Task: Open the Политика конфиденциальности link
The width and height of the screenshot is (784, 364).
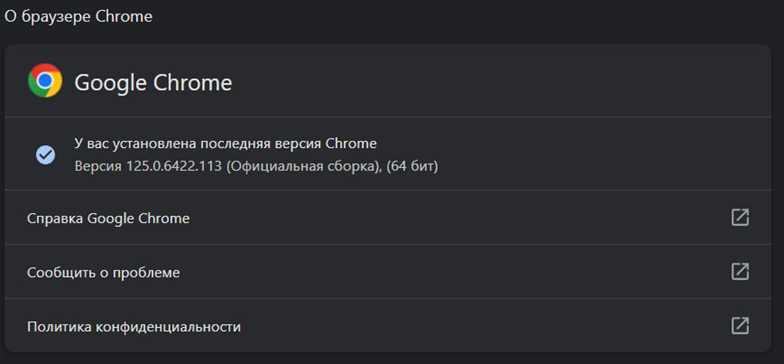Action: click(x=134, y=327)
